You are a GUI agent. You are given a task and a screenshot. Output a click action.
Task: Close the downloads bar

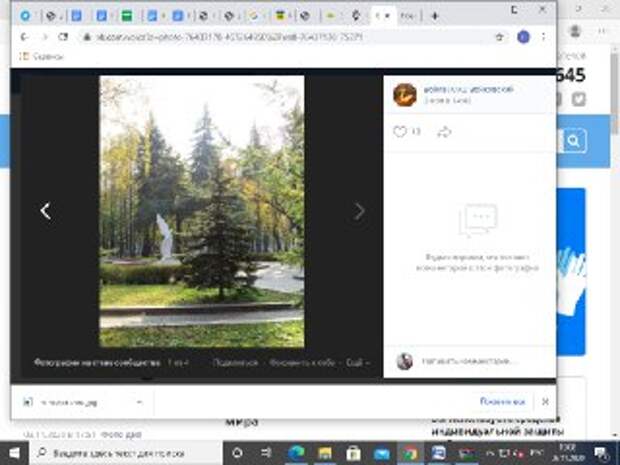coord(545,402)
